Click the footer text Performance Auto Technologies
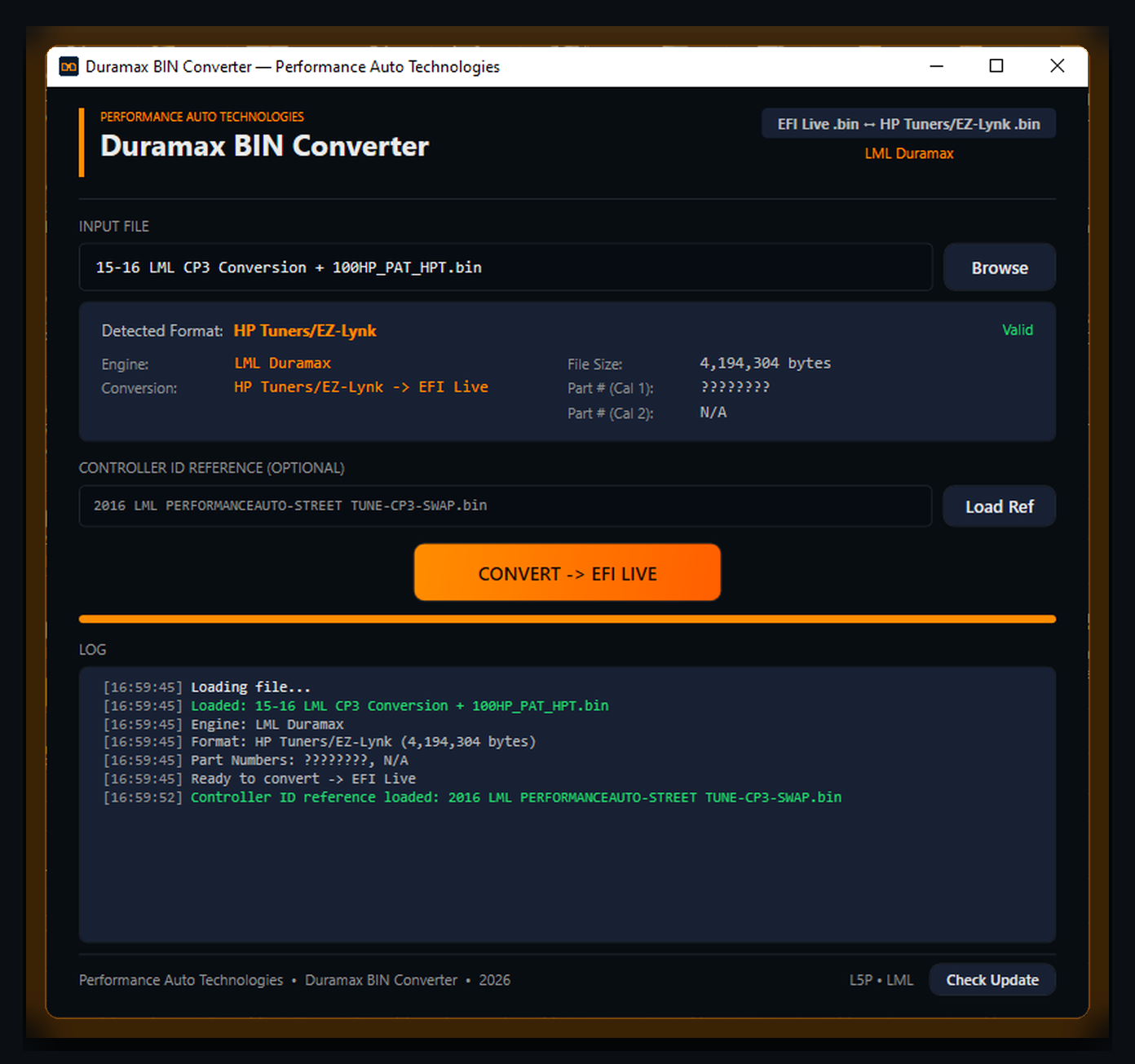The height and width of the screenshot is (1064, 1135). (181, 980)
